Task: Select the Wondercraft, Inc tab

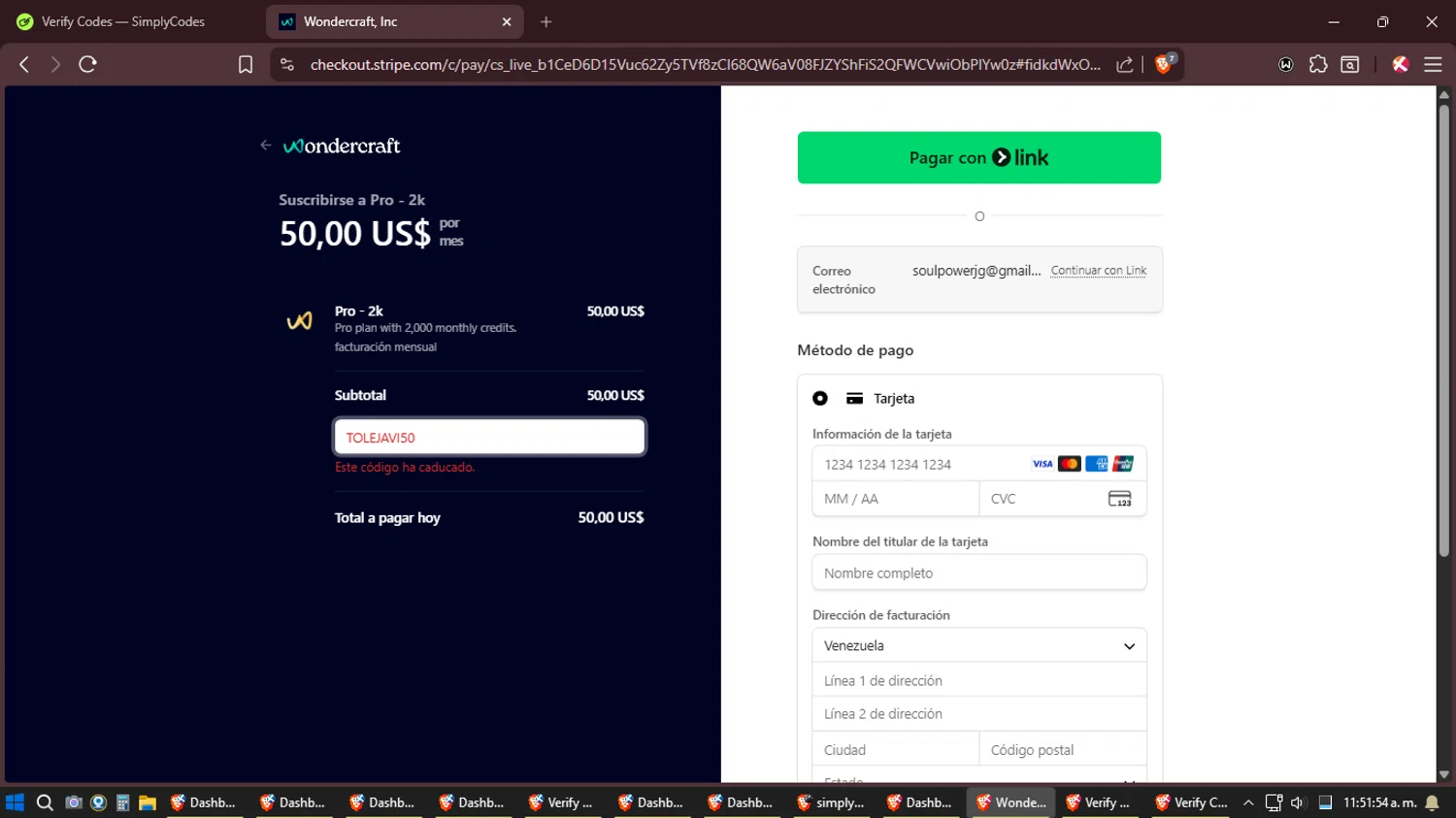Action: tap(393, 21)
